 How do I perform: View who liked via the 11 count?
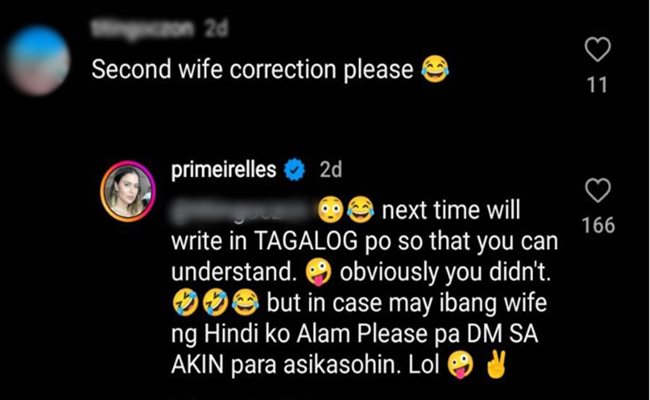[597, 85]
